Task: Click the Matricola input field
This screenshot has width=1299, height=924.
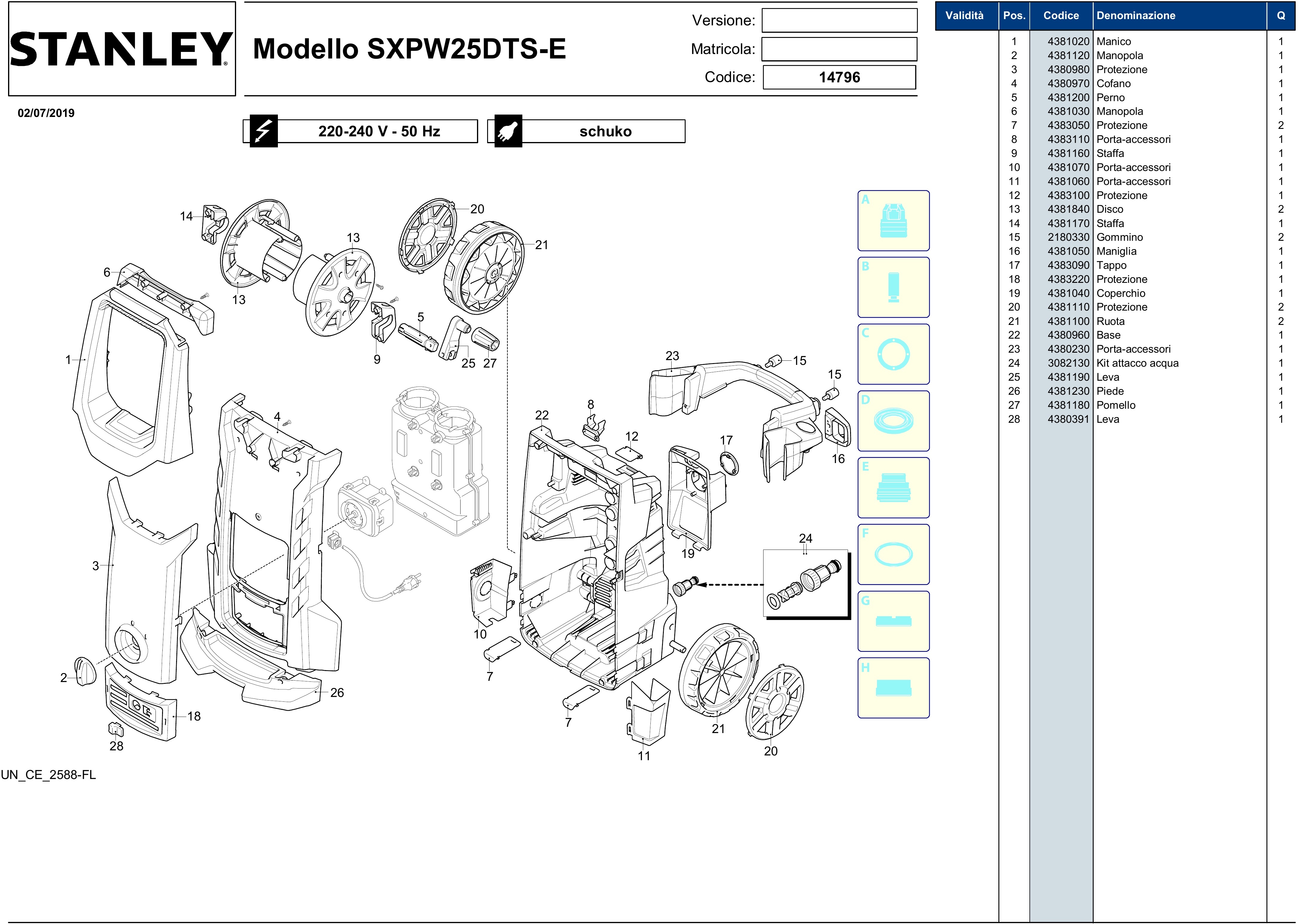Action: 839,49
